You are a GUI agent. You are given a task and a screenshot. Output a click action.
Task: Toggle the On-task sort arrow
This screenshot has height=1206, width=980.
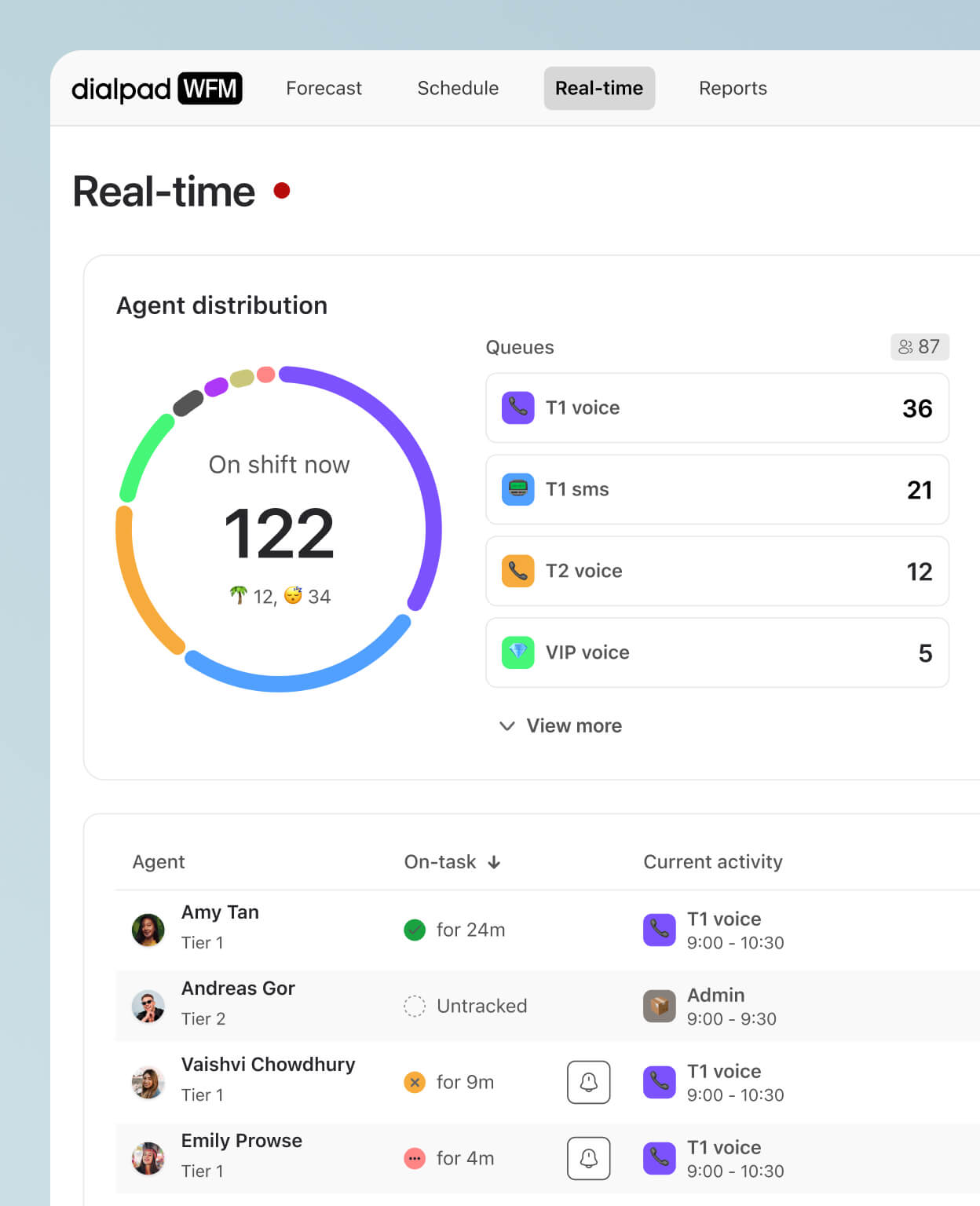click(x=494, y=861)
